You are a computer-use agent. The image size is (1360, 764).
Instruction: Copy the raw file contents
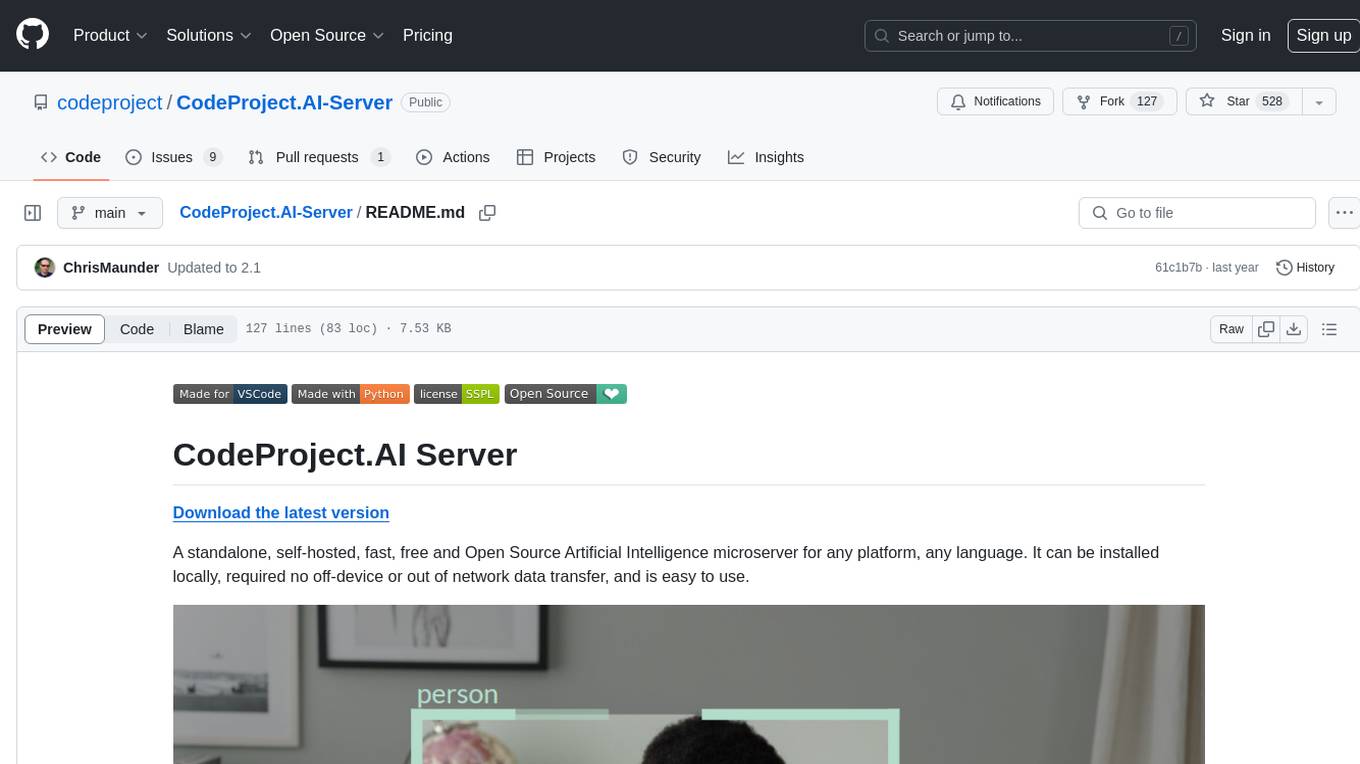pyautogui.click(x=1266, y=329)
